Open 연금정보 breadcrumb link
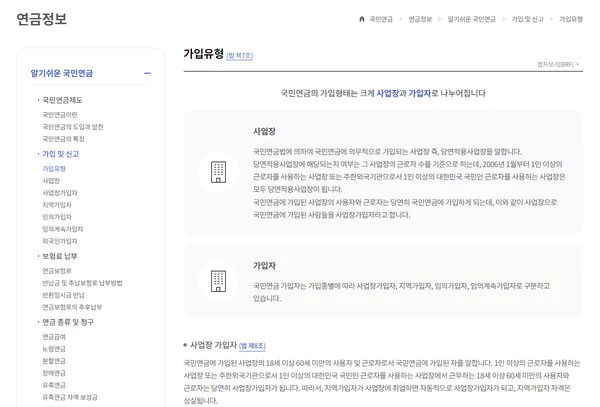This screenshot has height=407, width=600. [x=420, y=19]
